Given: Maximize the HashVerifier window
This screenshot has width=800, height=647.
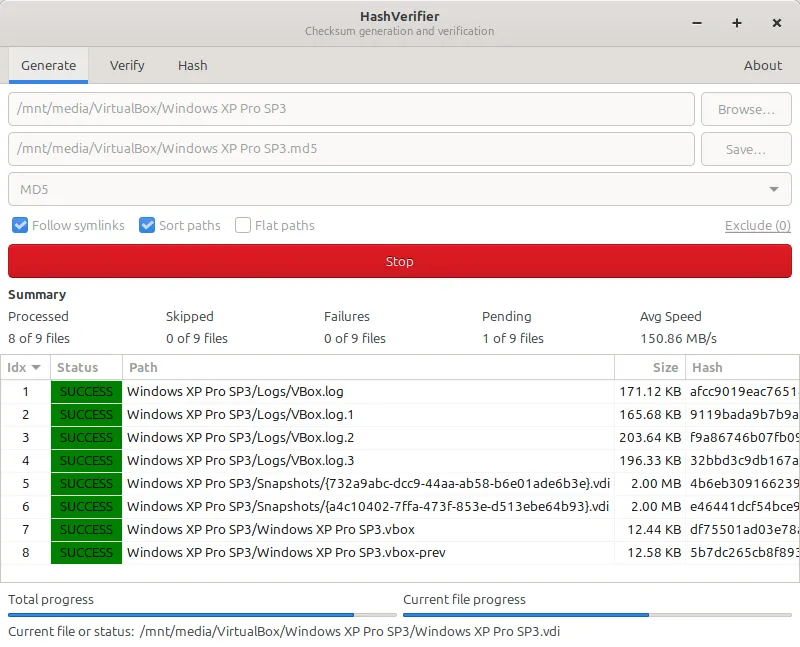Looking at the screenshot, I should point(737,23).
